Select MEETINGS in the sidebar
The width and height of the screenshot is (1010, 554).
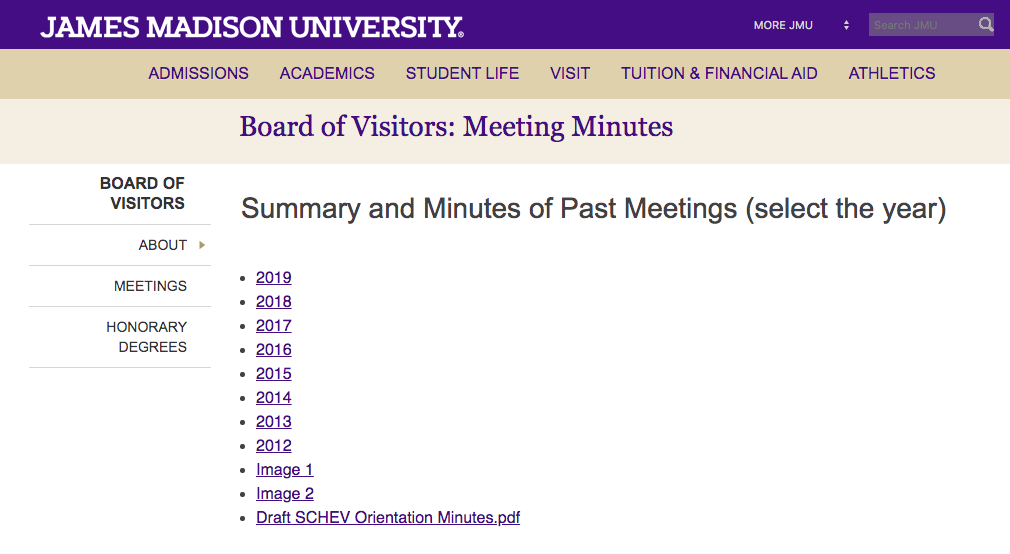[150, 286]
